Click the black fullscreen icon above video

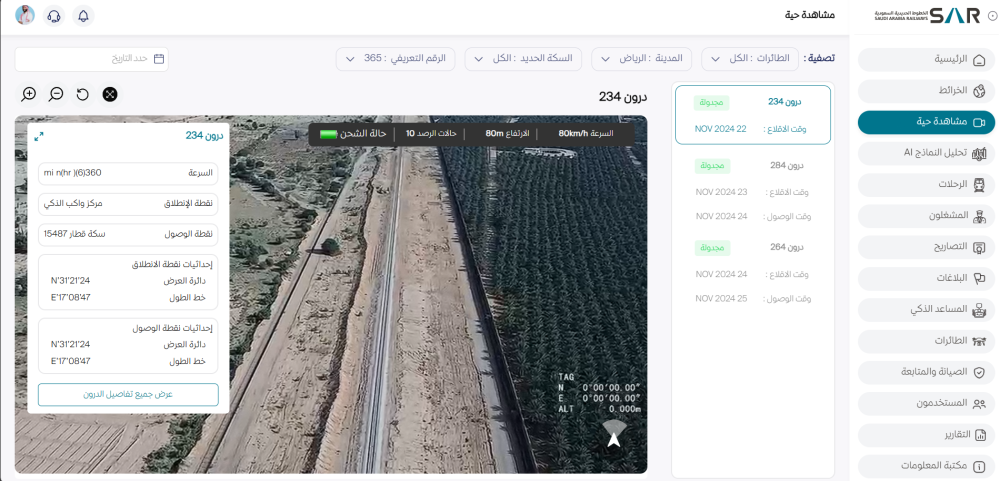110,94
